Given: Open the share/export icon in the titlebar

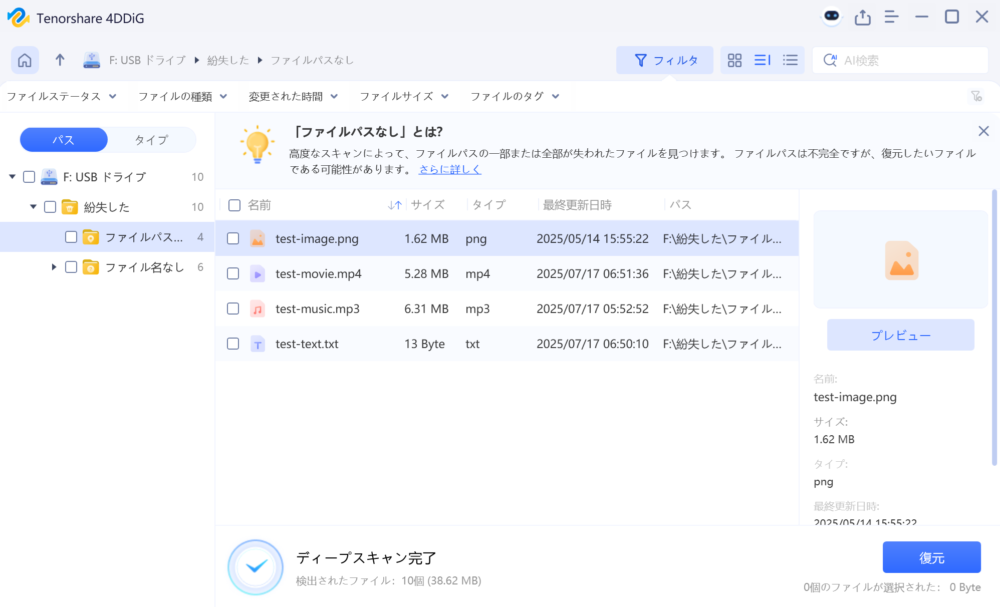Looking at the screenshot, I should click(x=862, y=16).
